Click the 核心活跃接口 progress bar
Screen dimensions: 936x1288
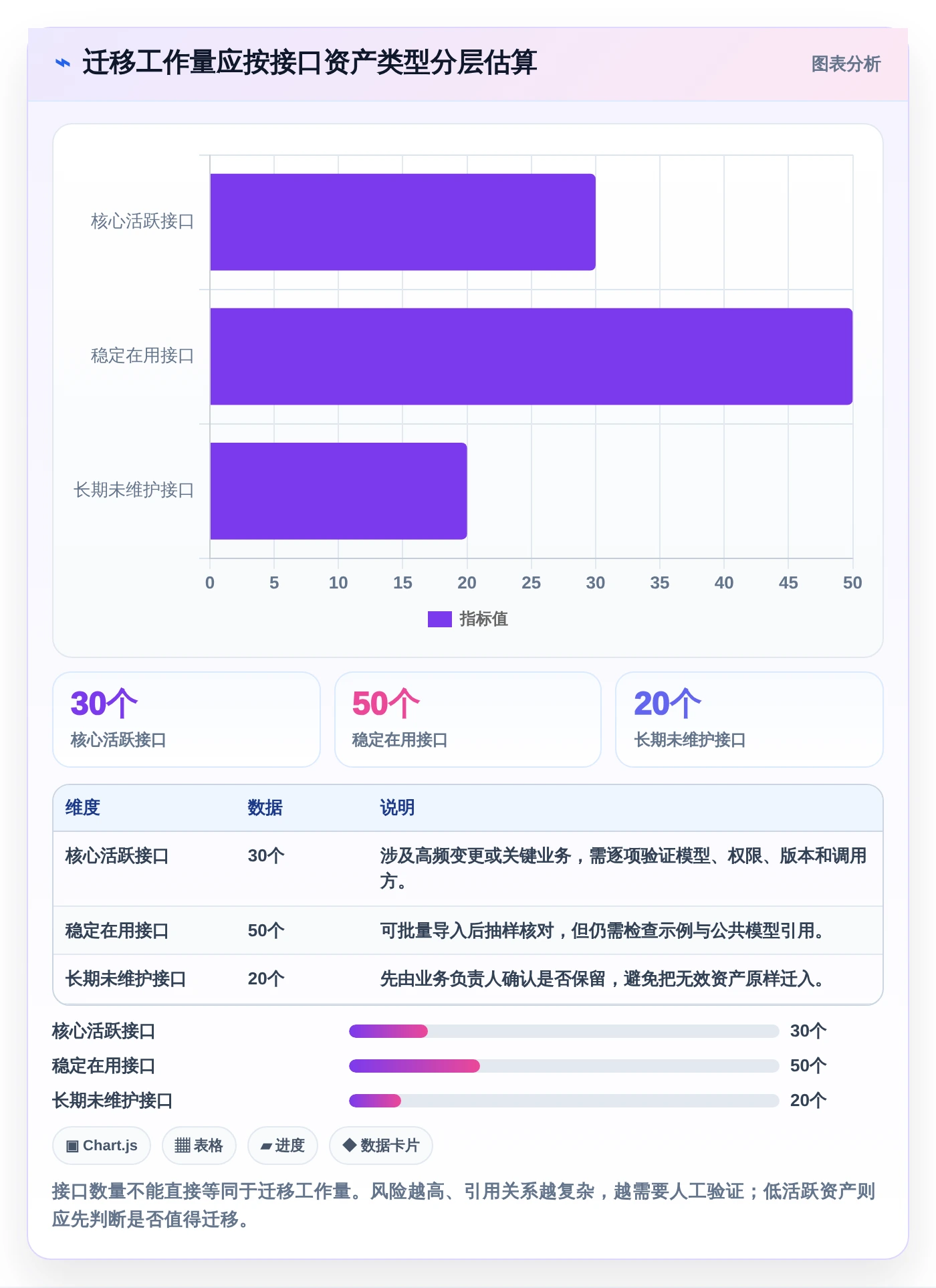564,1031
